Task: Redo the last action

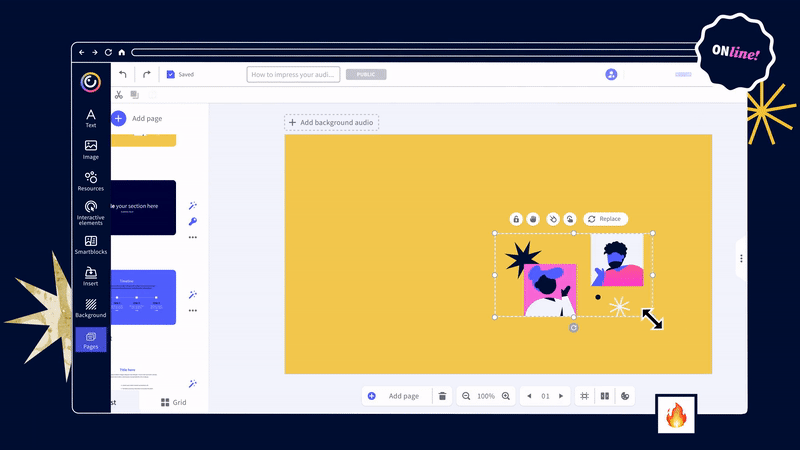Action: (146, 74)
